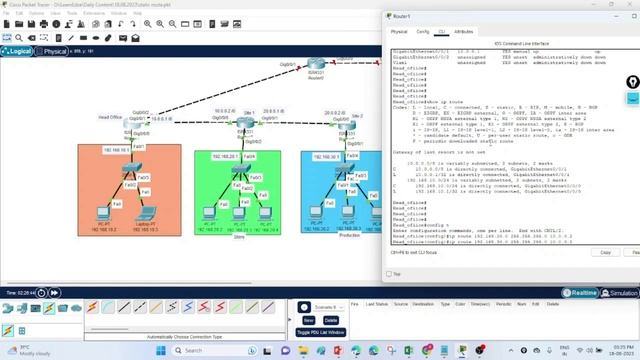Click the Copy button below CLI

click(606, 253)
